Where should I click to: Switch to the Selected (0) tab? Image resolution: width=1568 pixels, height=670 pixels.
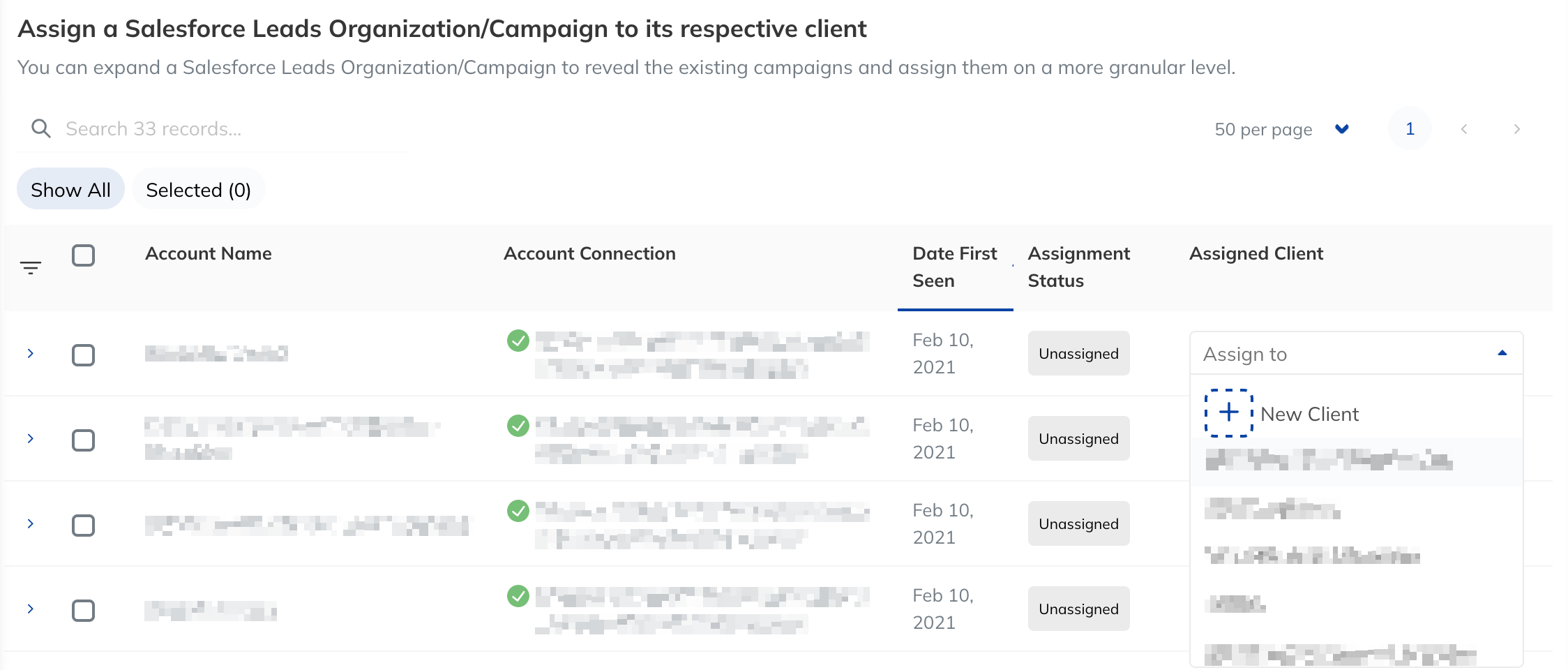pyautogui.click(x=198, y=189)
